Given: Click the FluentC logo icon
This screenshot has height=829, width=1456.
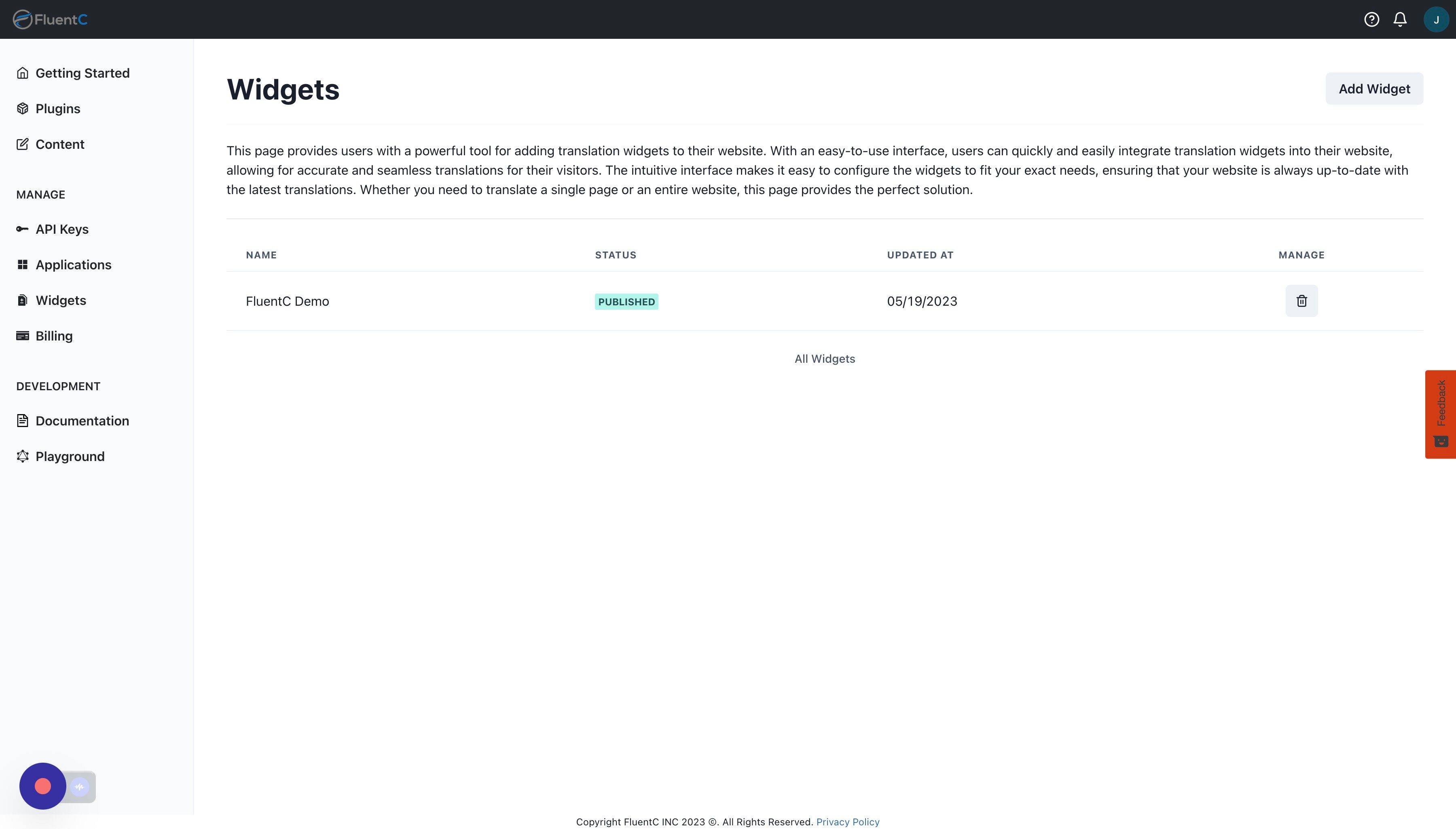Looking at the screenshot, I should tap(23, 19).
